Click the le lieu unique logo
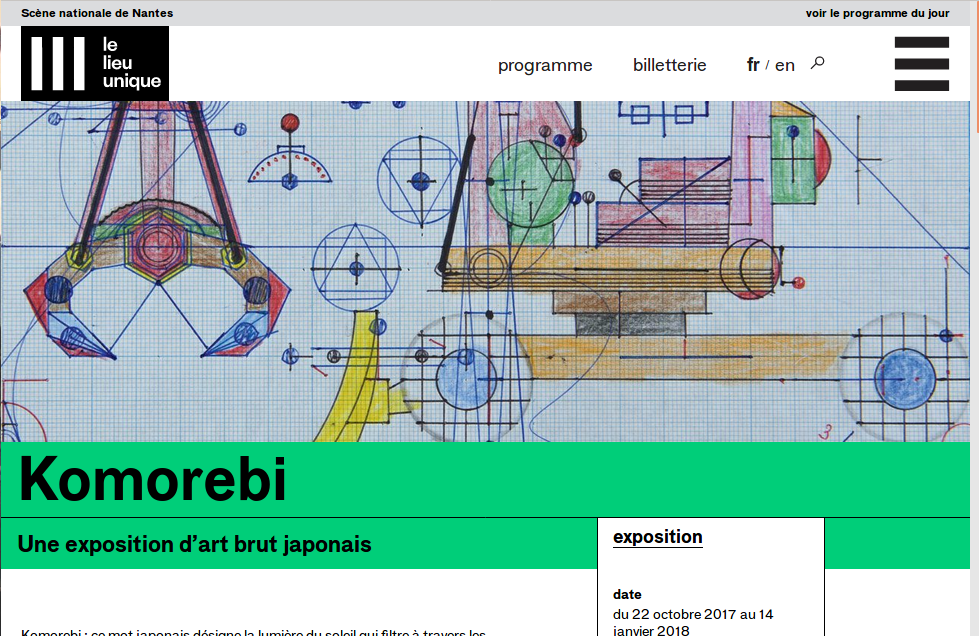Screen dimensions: 979x636 tap(95, 64)
